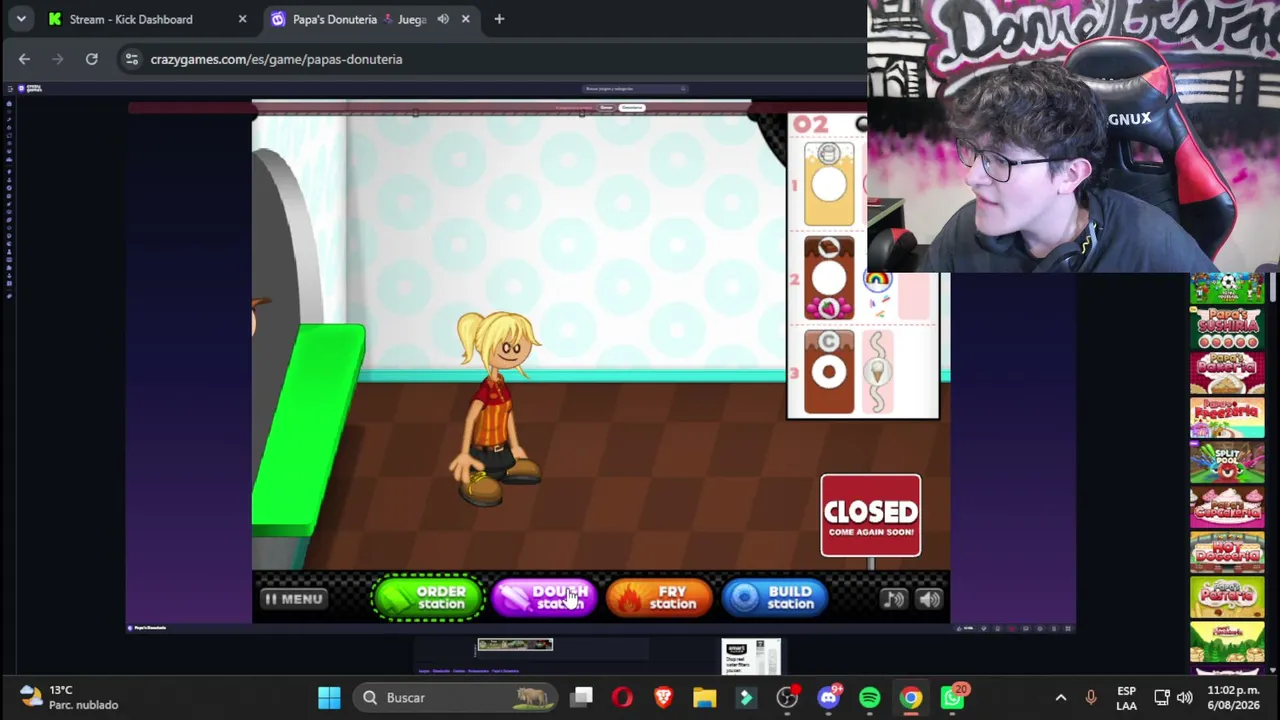Open File Explorer from the taskbar

[x=705, y=697]
